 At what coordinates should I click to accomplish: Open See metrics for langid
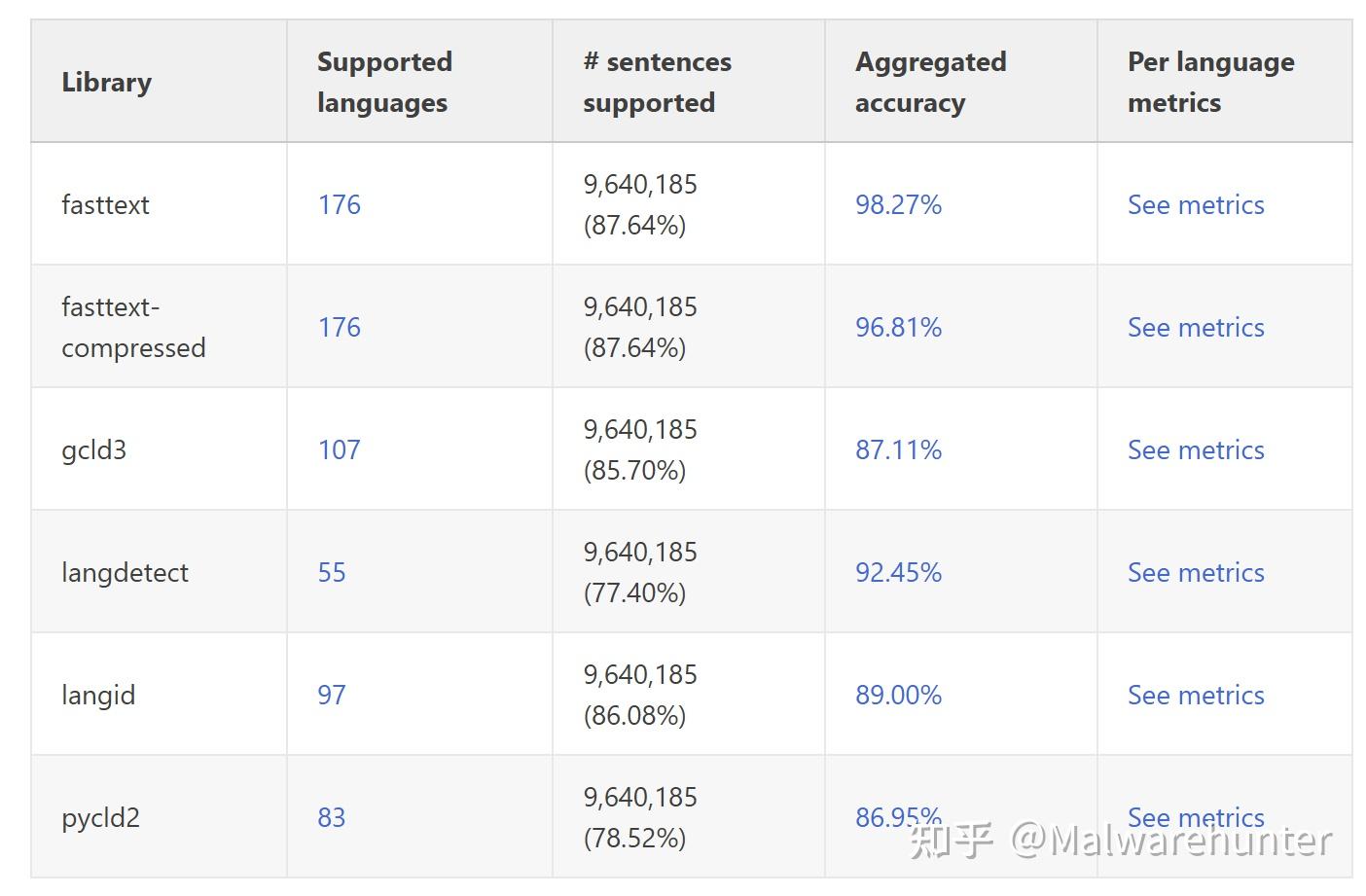click(x=1196, y=695)
